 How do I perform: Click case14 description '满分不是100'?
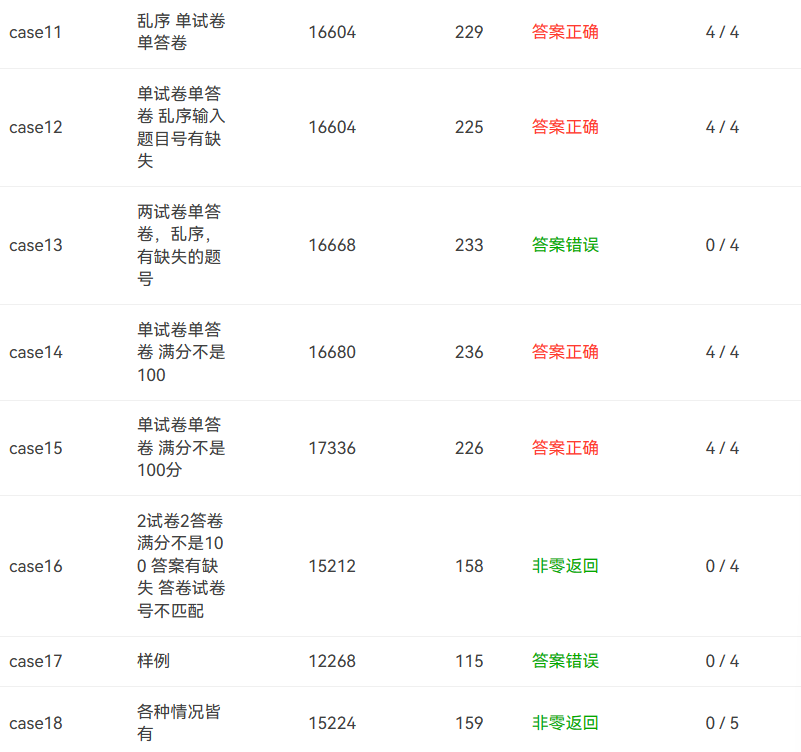click(x=181, y=352)
